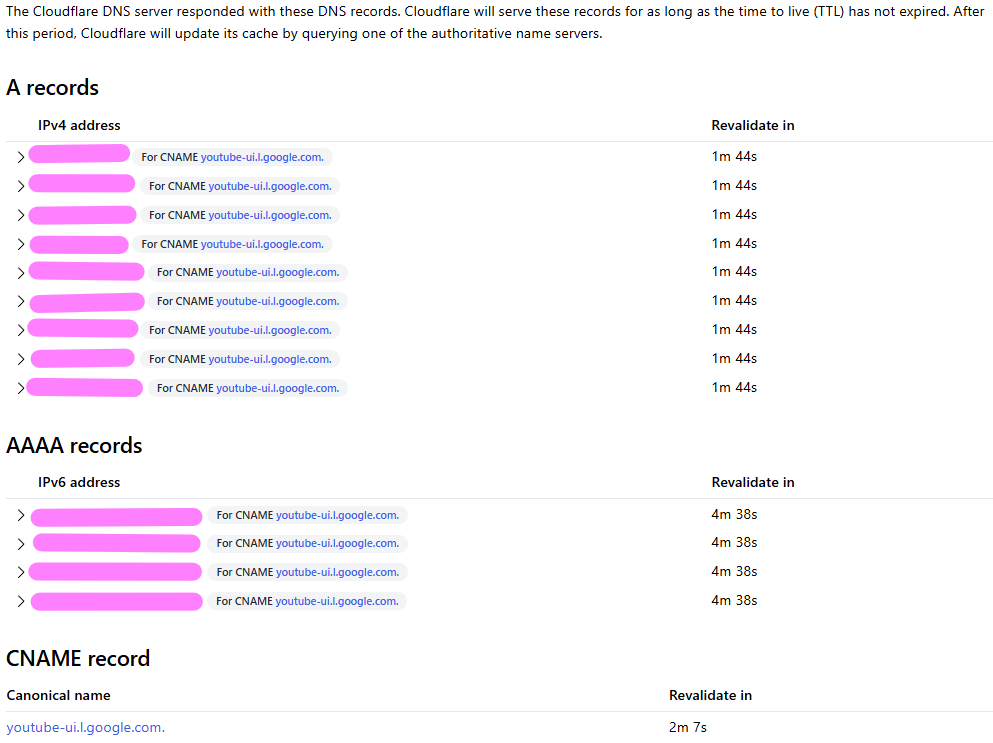Click the 'A records' heading
993x743 pixels.
pyautogui.click(x=53, y=87)
